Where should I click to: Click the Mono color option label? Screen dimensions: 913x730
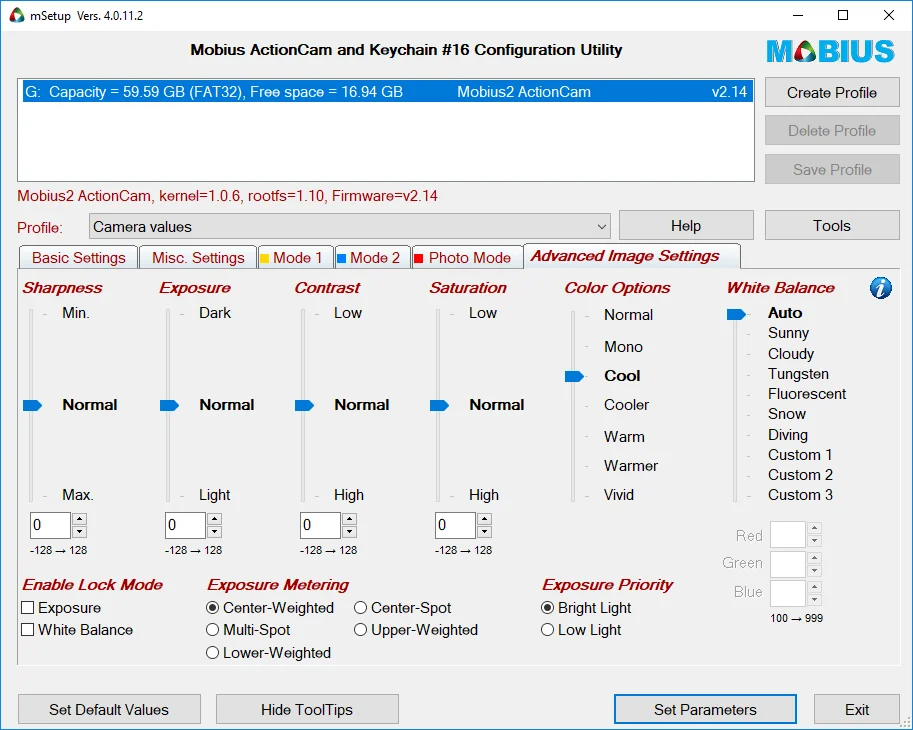pos(623,347)
